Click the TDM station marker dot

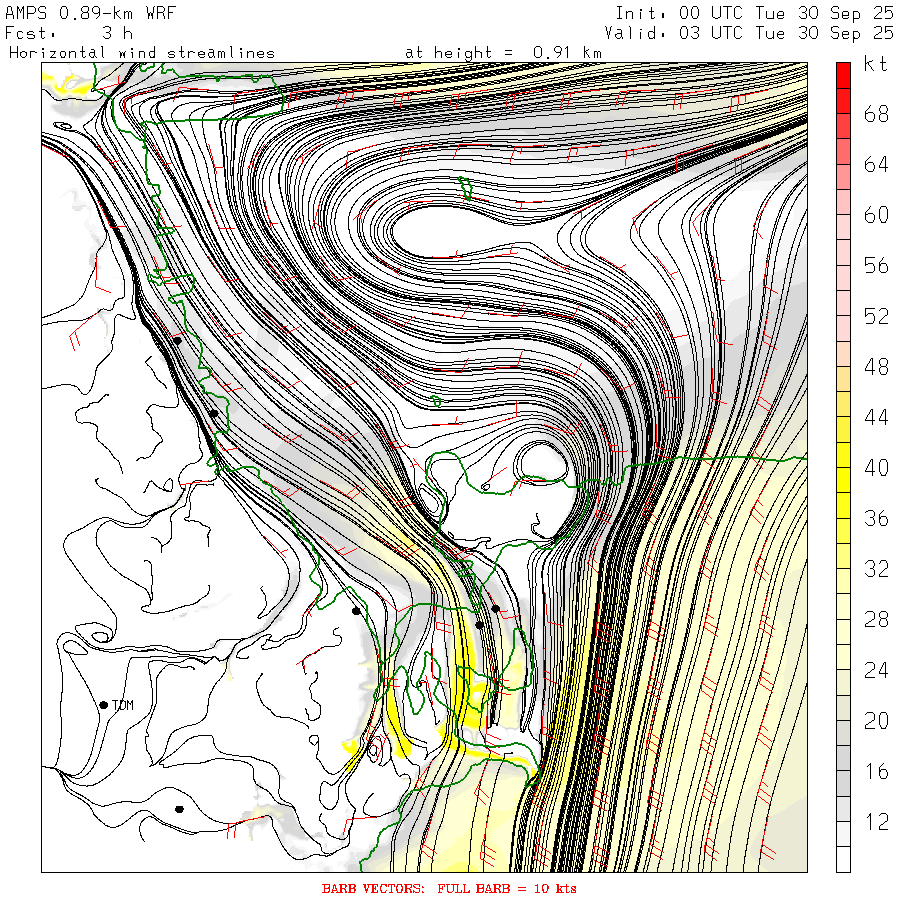pos(104,705)
